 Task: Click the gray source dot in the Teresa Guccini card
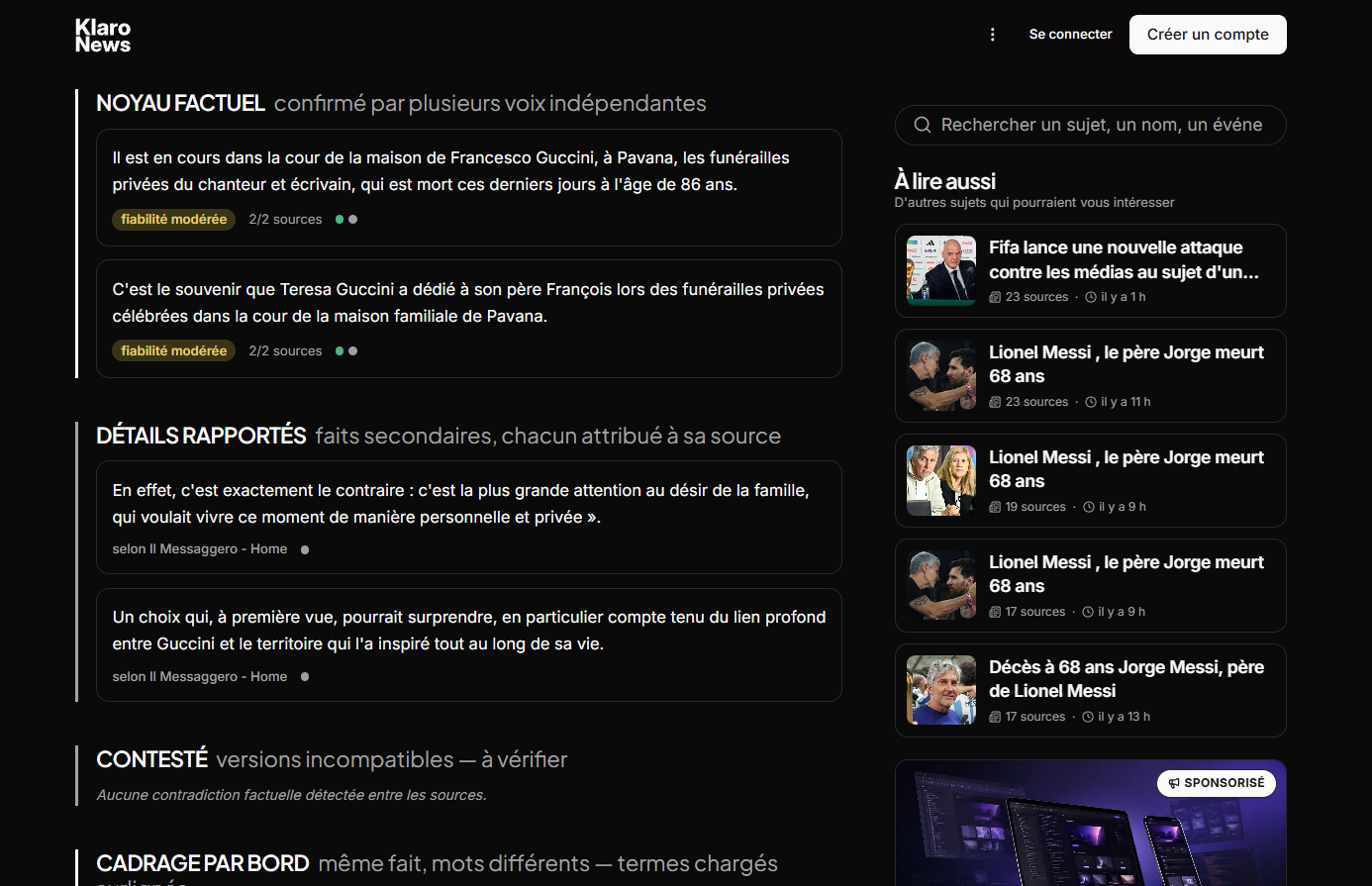[353, 351]
